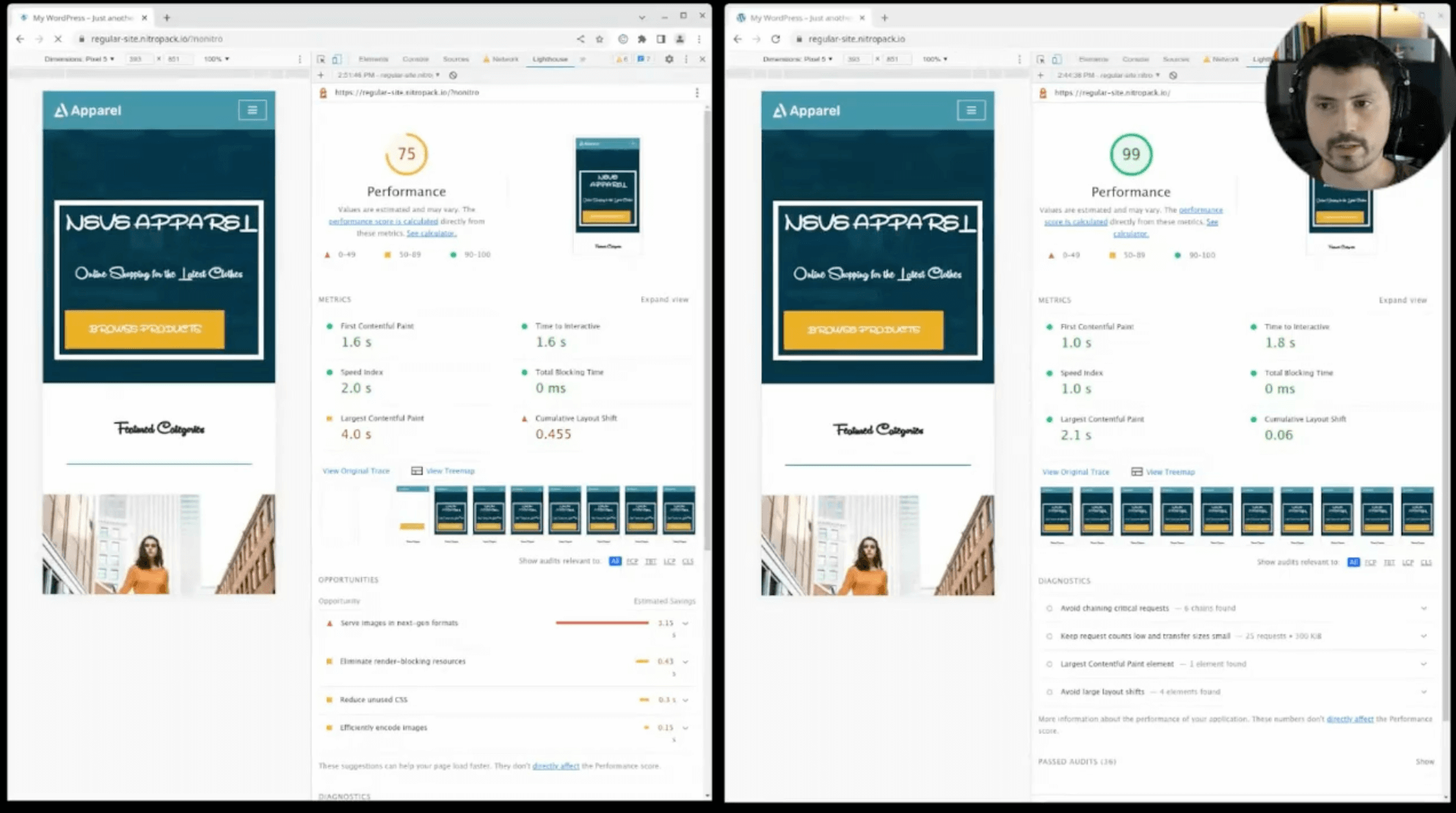Click the 6 warnings indicator in DevTools
Screen dimensions: 1456x813
coord(623,59)
